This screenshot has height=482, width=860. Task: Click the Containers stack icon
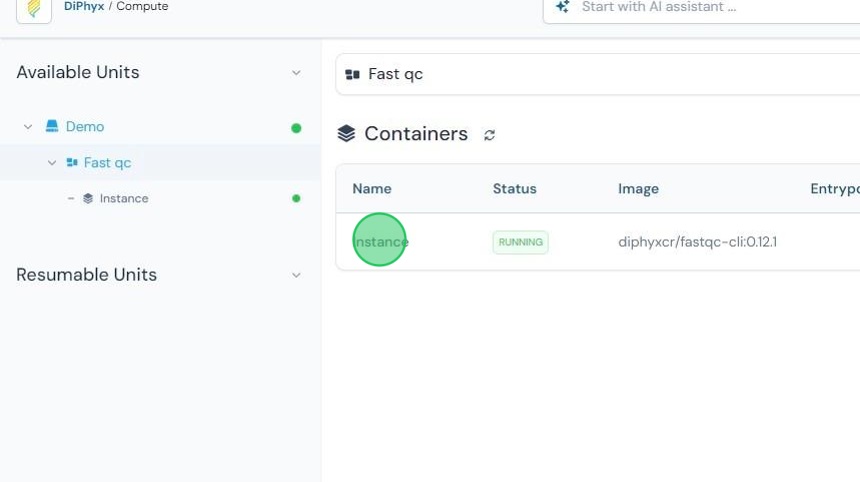click(x=347, y=133)
